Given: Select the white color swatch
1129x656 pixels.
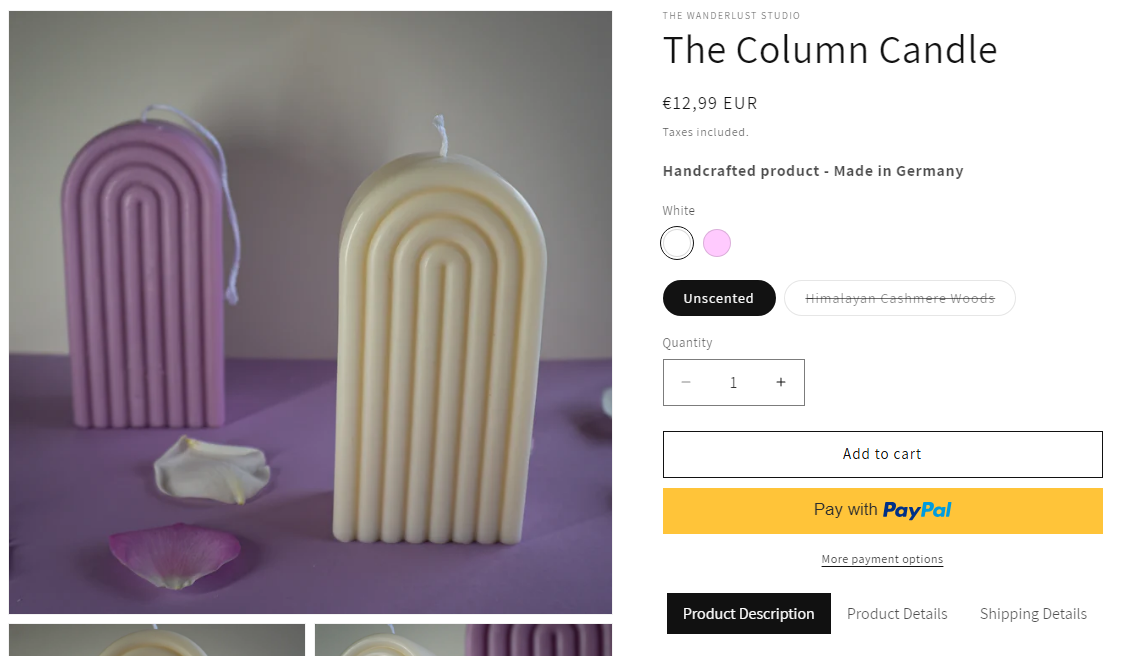Looking at the screenshot, I should 677,243.
